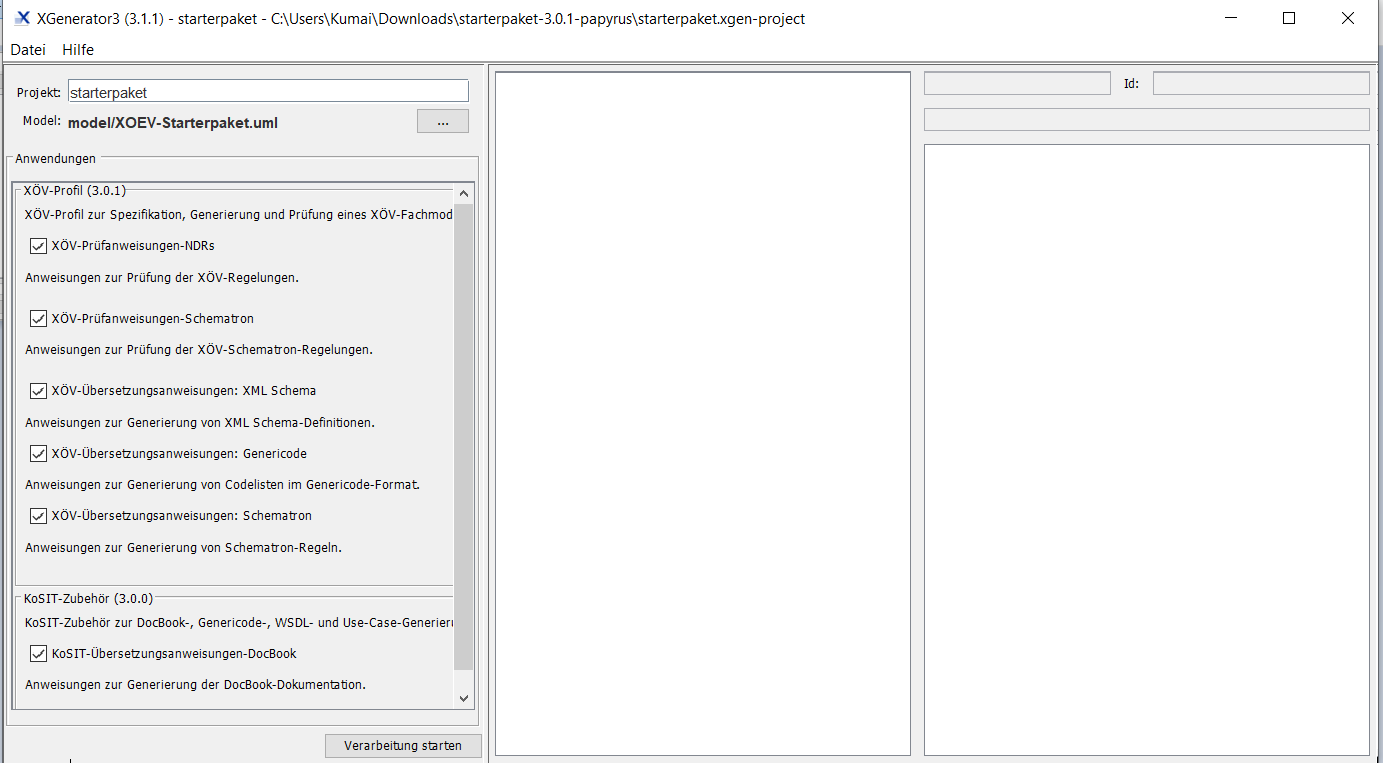Screen dimensions: 1383x763
Task: Click the KoSIT-Zubehör (3.0.0) group title
Action: pyautogui.click(x=88, y=599)
